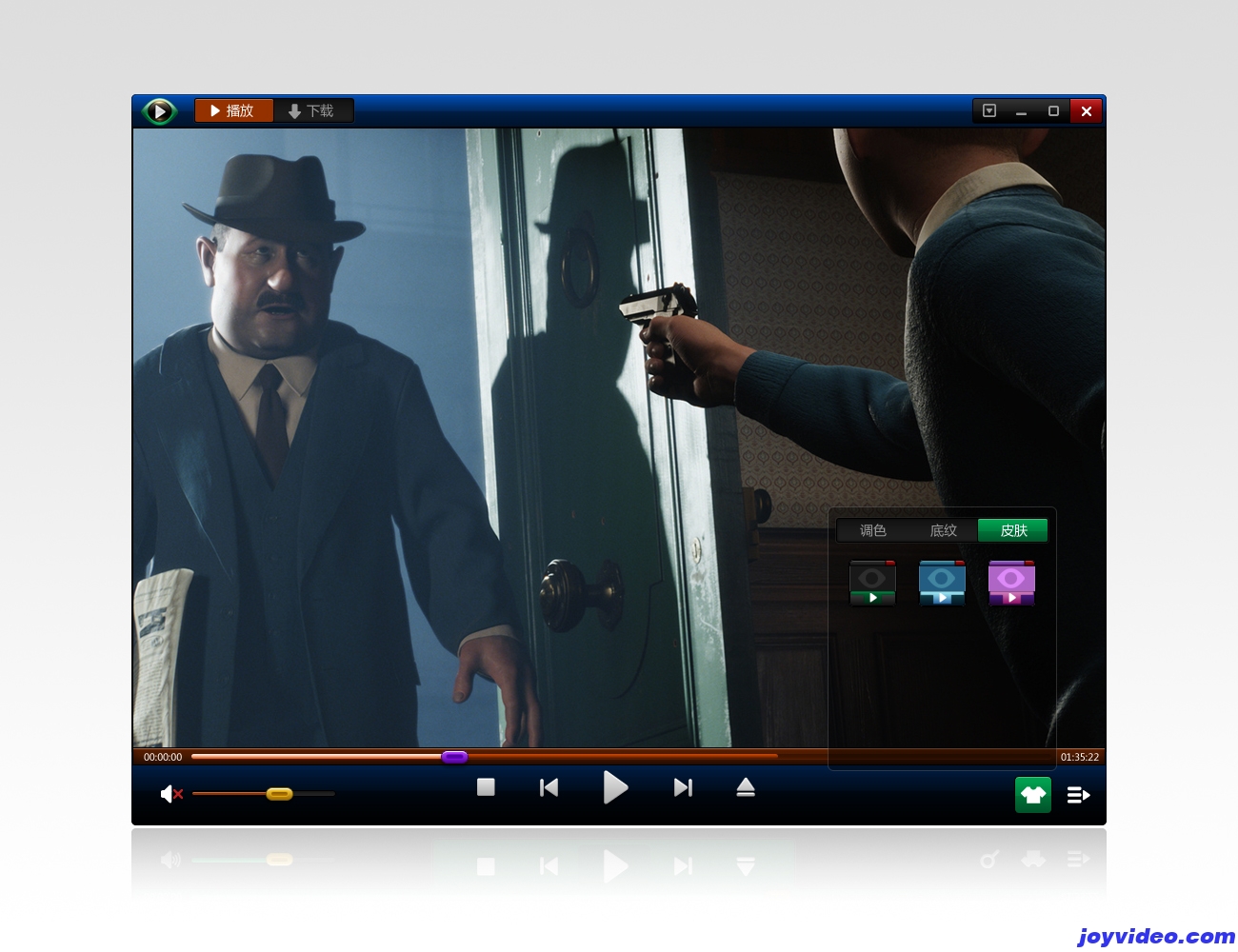Play the video
The width and height of the screenshot is (1238, 952).
(615, 787)
